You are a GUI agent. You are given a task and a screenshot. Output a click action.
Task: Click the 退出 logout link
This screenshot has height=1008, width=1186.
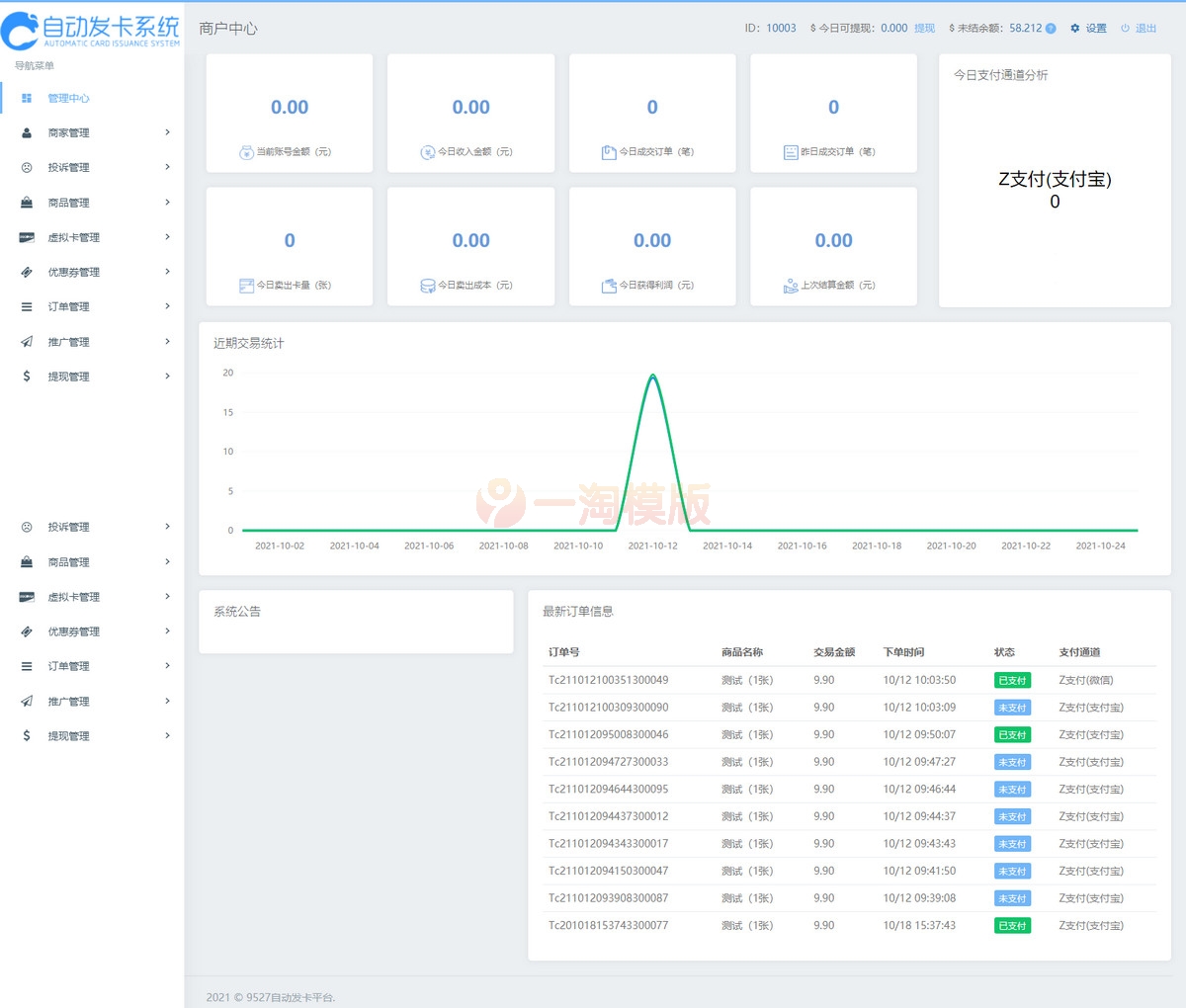(1145, 29)
